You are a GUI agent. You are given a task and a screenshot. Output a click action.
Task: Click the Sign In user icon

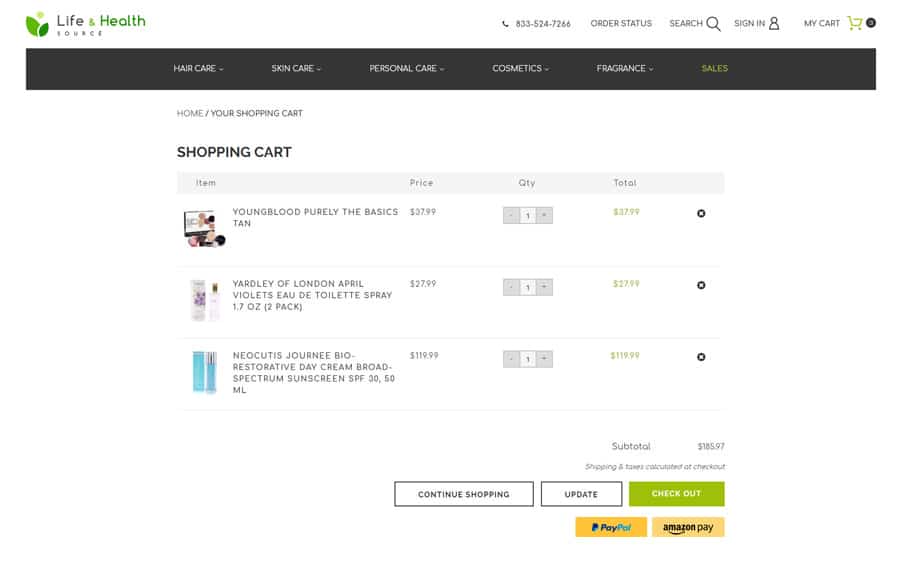773,24
